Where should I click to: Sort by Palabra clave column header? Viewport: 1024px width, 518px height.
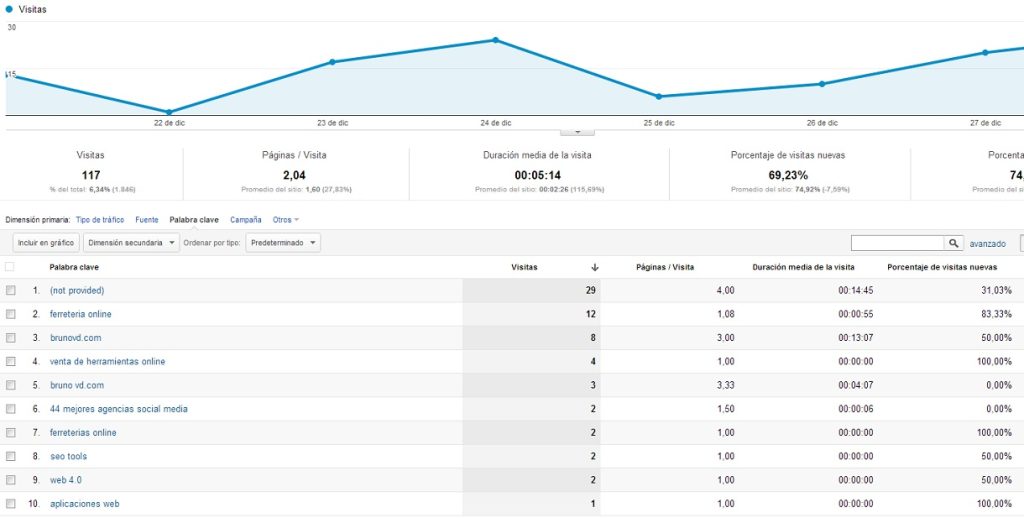(x=74, y=267)
